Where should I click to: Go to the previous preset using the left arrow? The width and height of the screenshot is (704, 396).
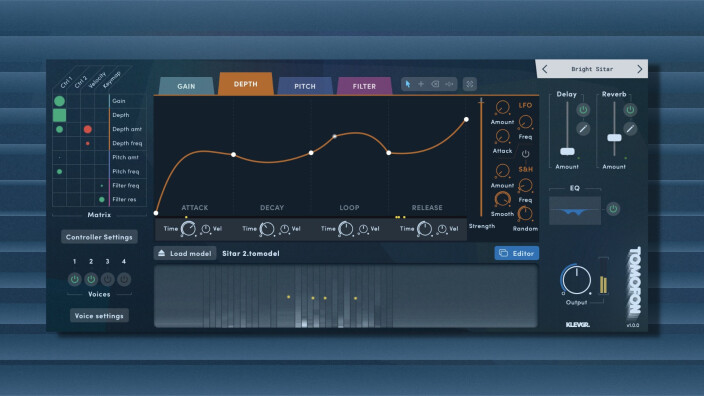point(545,69)
